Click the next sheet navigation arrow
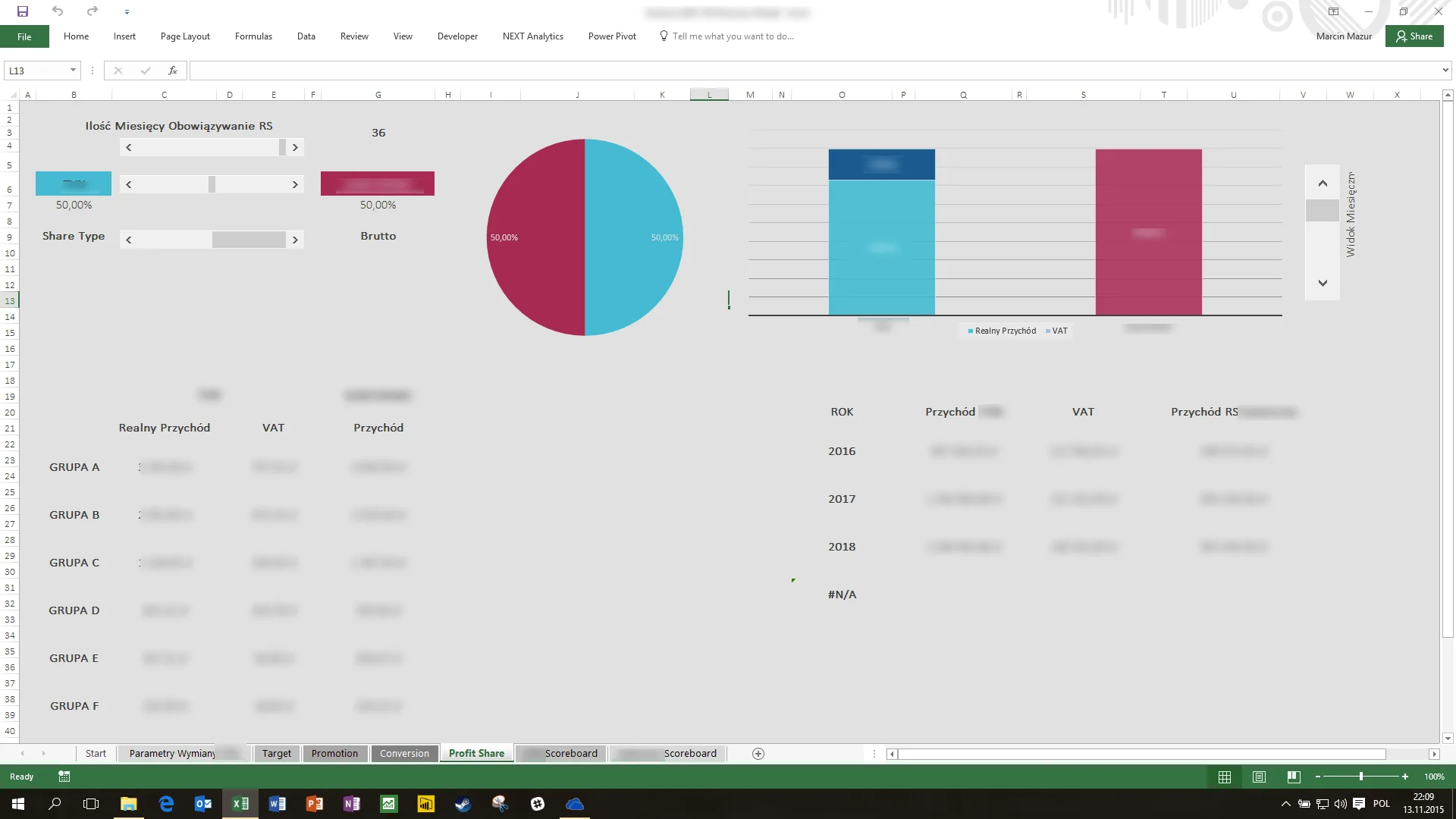Screen dimensions: 1456x819 click(43, 753)
